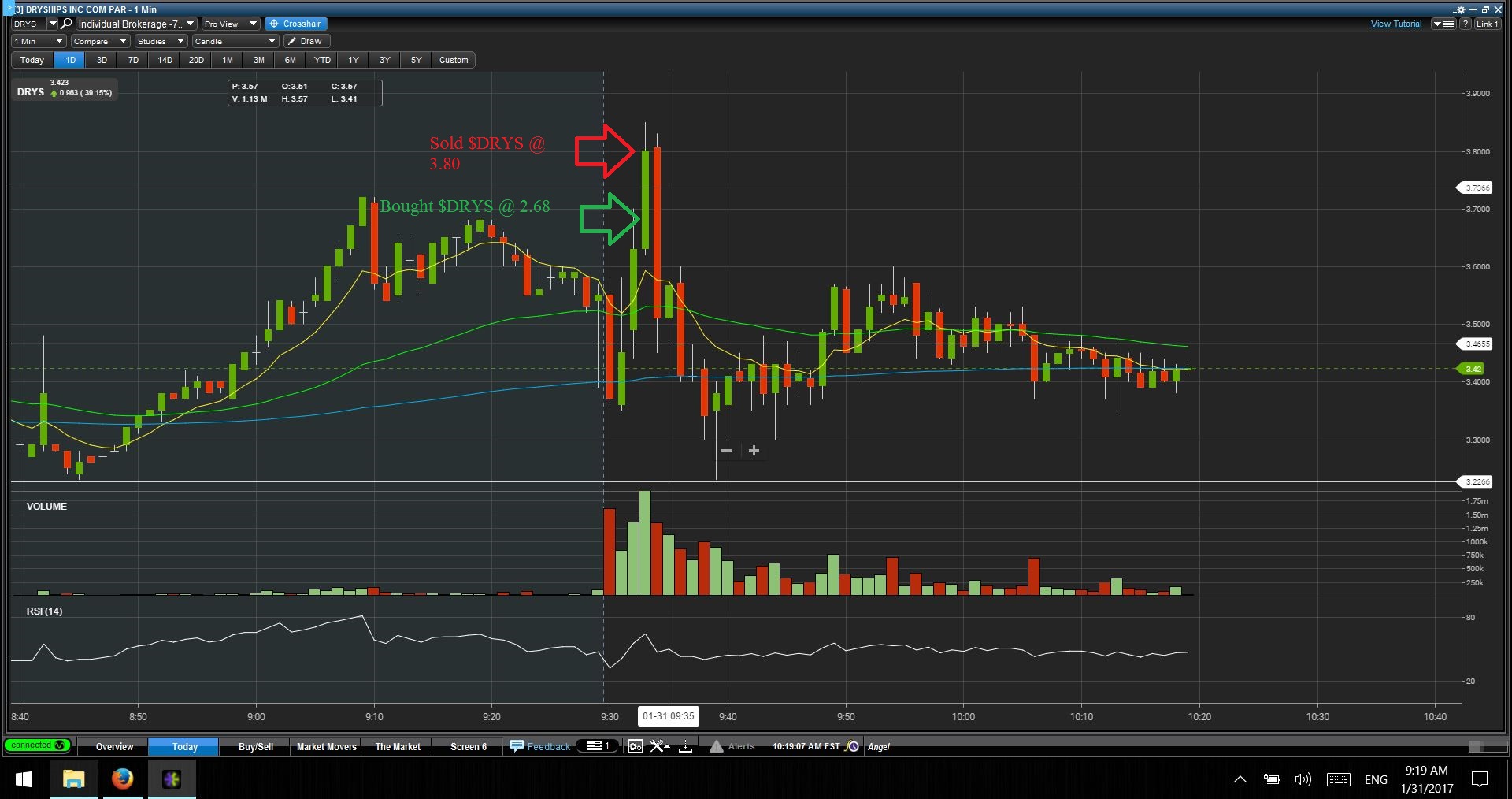Open the Windows Start menu
The height and width of the screenshot is (799, 1512).
point(24,779)
